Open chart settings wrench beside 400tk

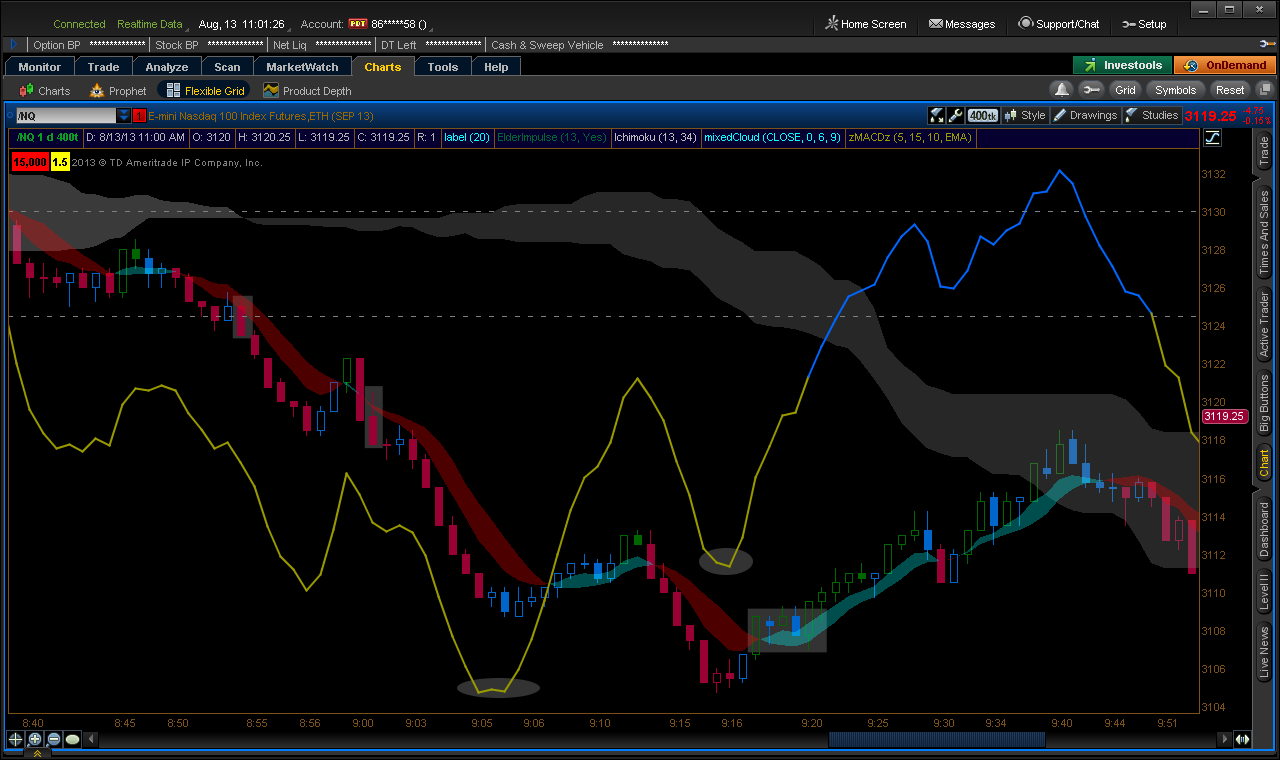pyautogui.click(x=955, y=115)
